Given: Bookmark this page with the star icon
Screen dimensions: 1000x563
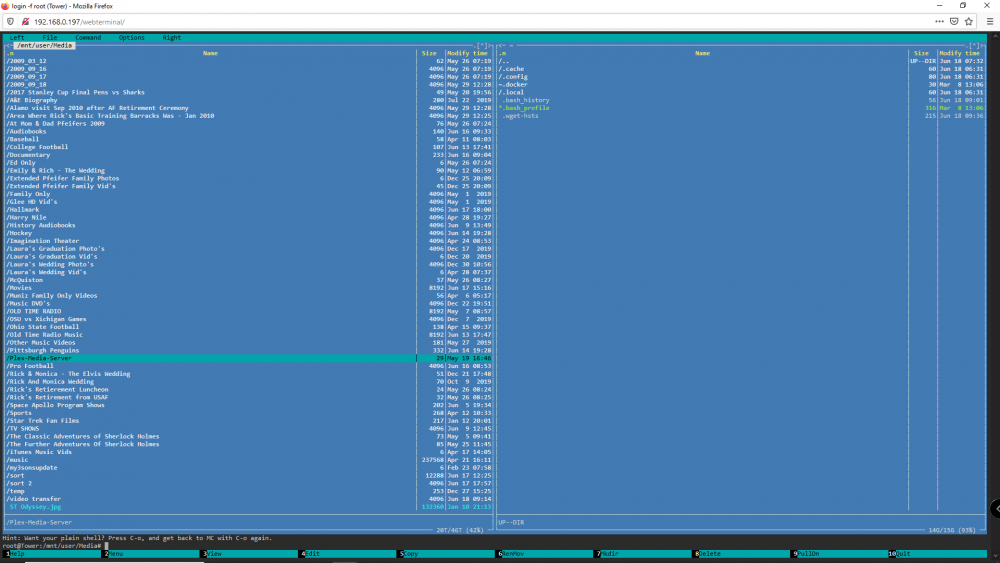Looking at the screenshot, I should [969, 21].
